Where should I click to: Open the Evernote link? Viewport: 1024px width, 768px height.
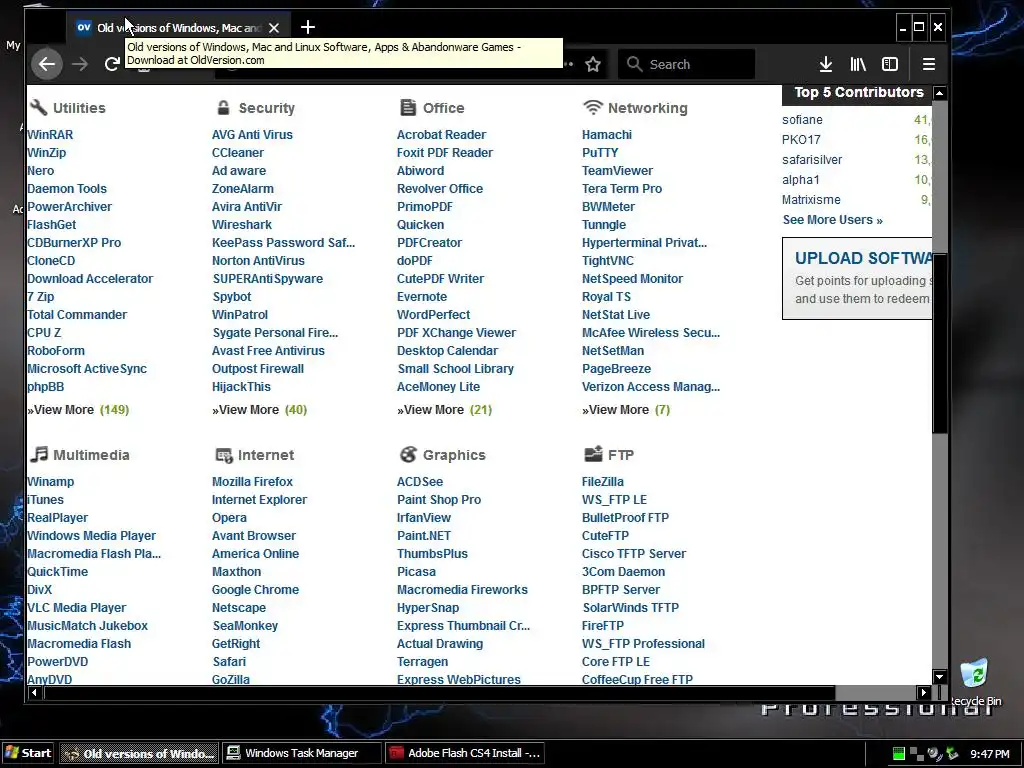pyautogui.click(x=422, y=296)
